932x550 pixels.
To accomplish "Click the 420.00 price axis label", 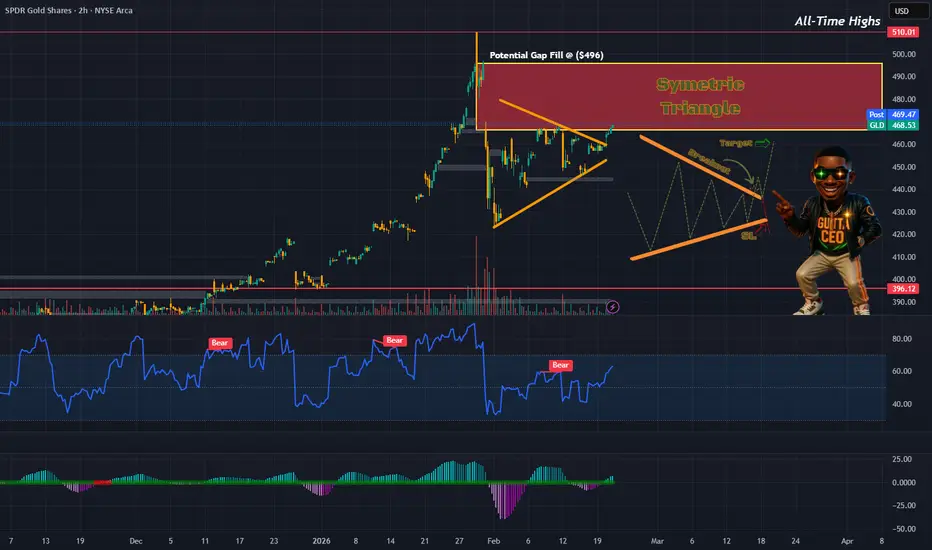I will (903, 234).
